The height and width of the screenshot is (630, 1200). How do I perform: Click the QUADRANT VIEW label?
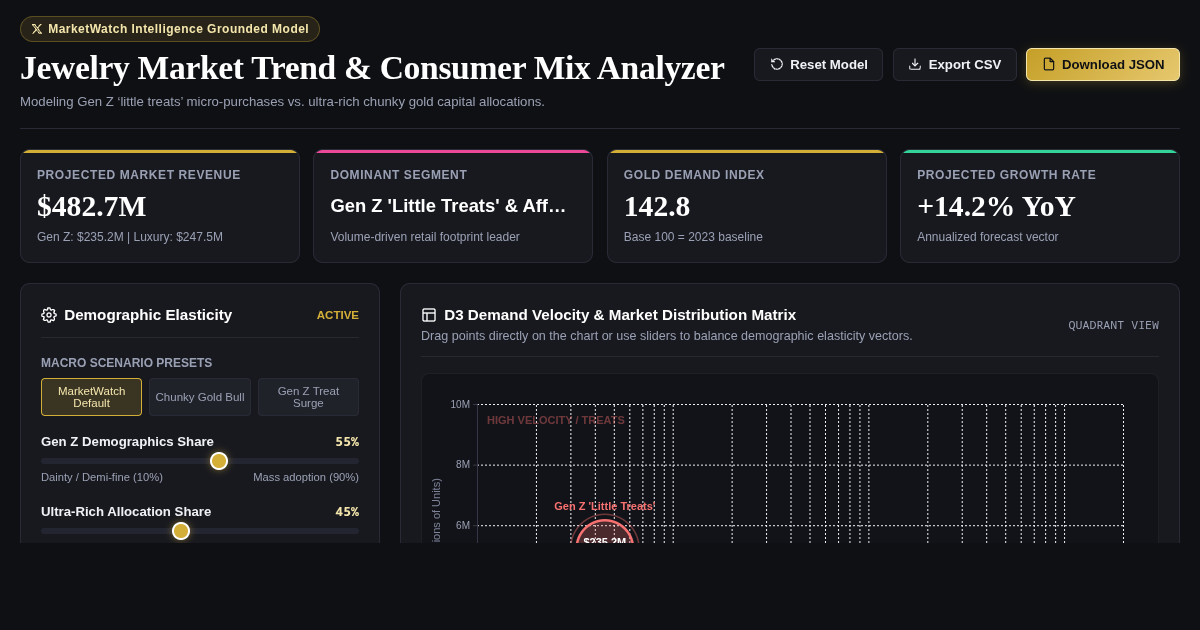pos(1113,325)
